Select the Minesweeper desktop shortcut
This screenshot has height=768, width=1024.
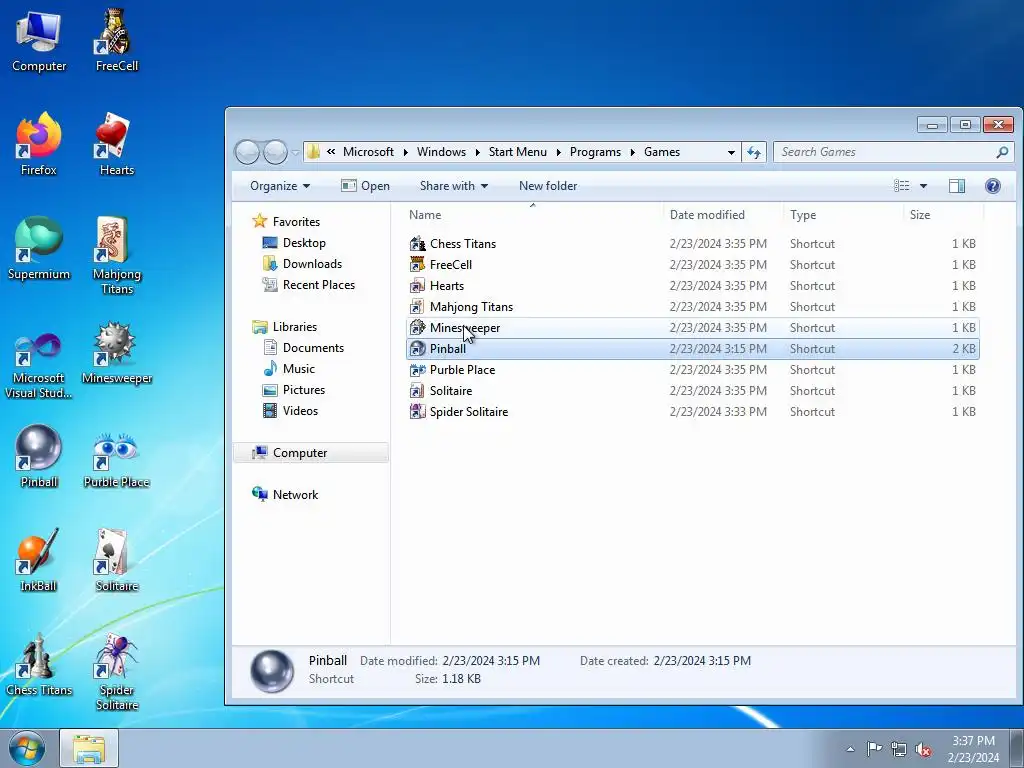(116, 353)
